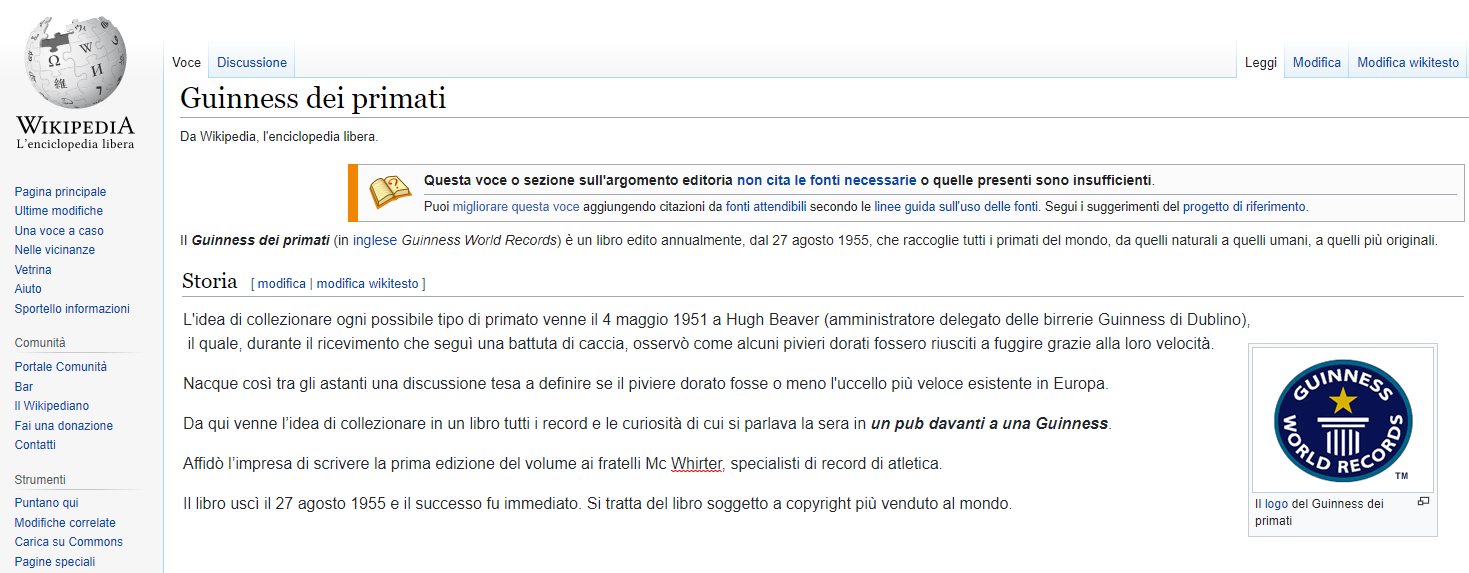Image resolution: width=1469 pixels, height=573 pixels.
Task: Click the underlined word 'Whirter'
Action: coord(697,464)
